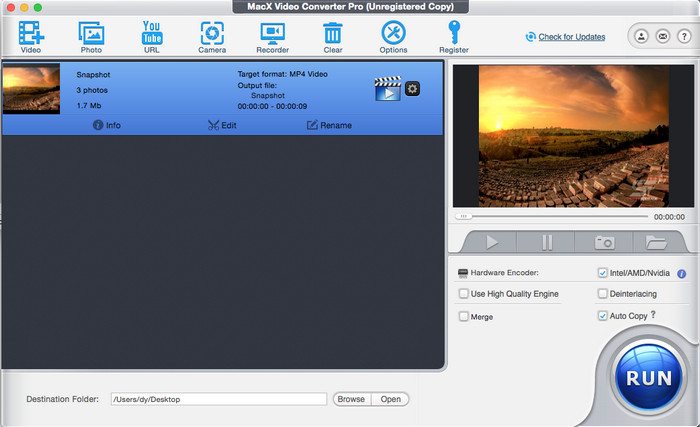Image resolution: width=700 pixels, height=427 pixels.
Task: Click the 'Output file:' label
Action: [257, 85]
